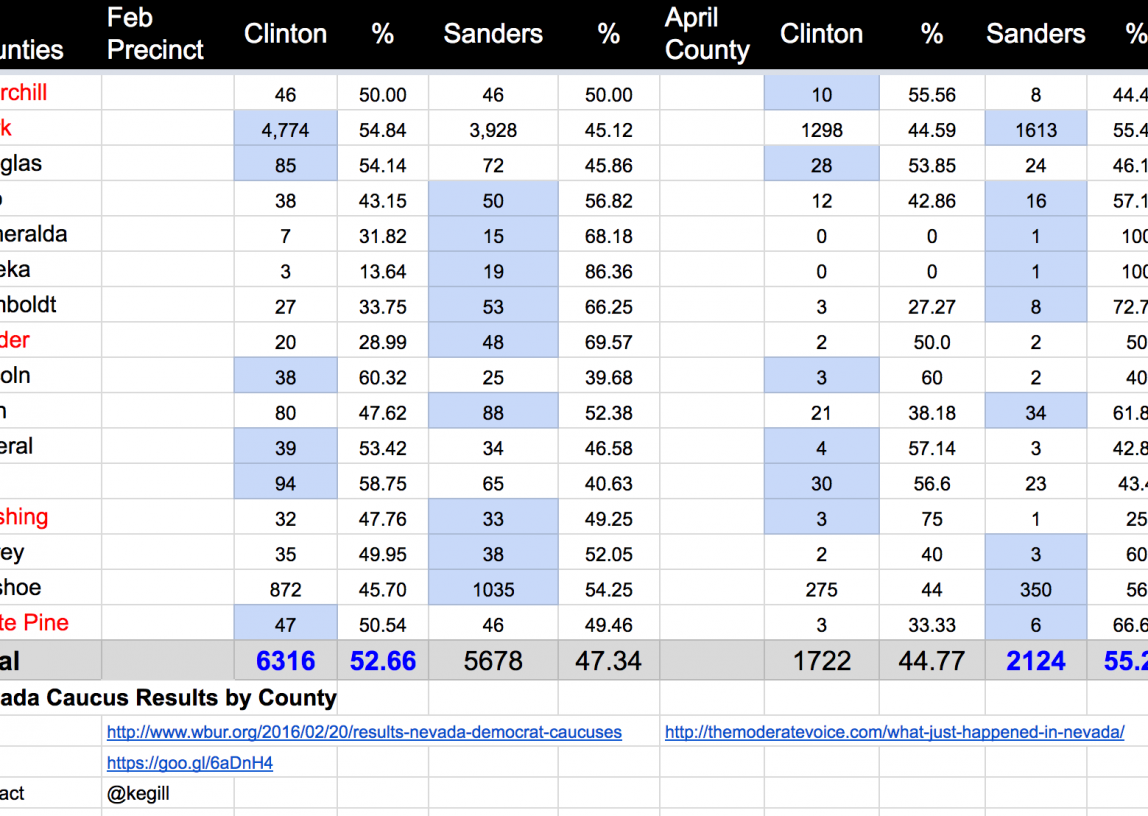Select the cell with value 1298

(x=821, y=130)
